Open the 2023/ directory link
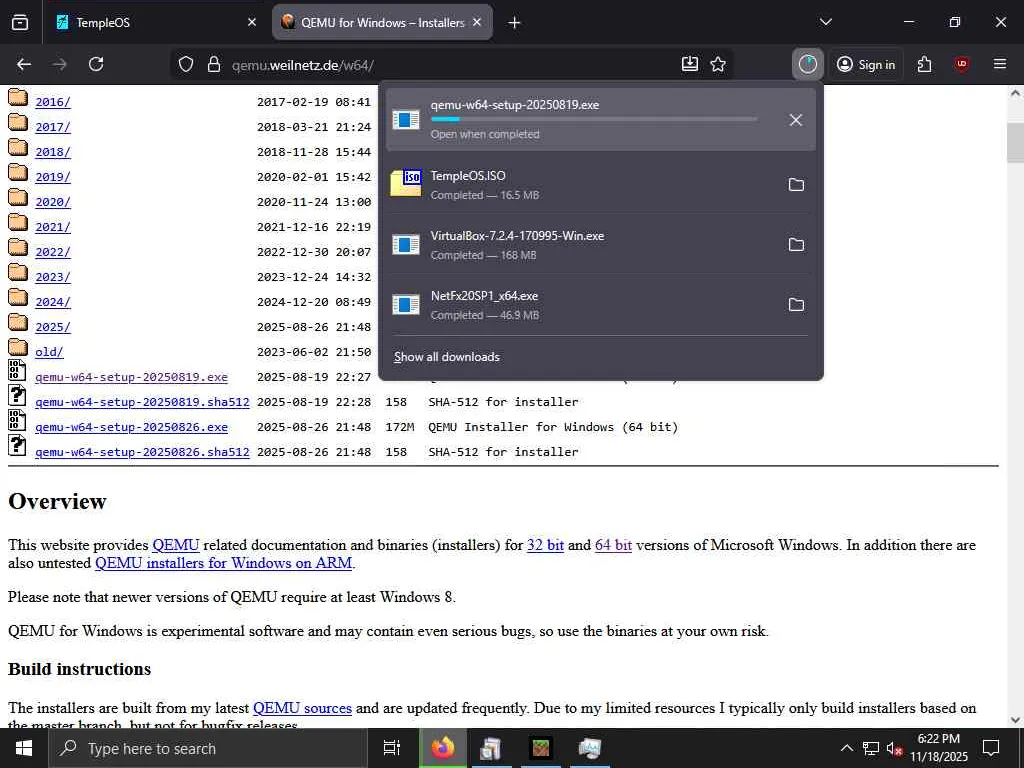 [x=53, y=277]
